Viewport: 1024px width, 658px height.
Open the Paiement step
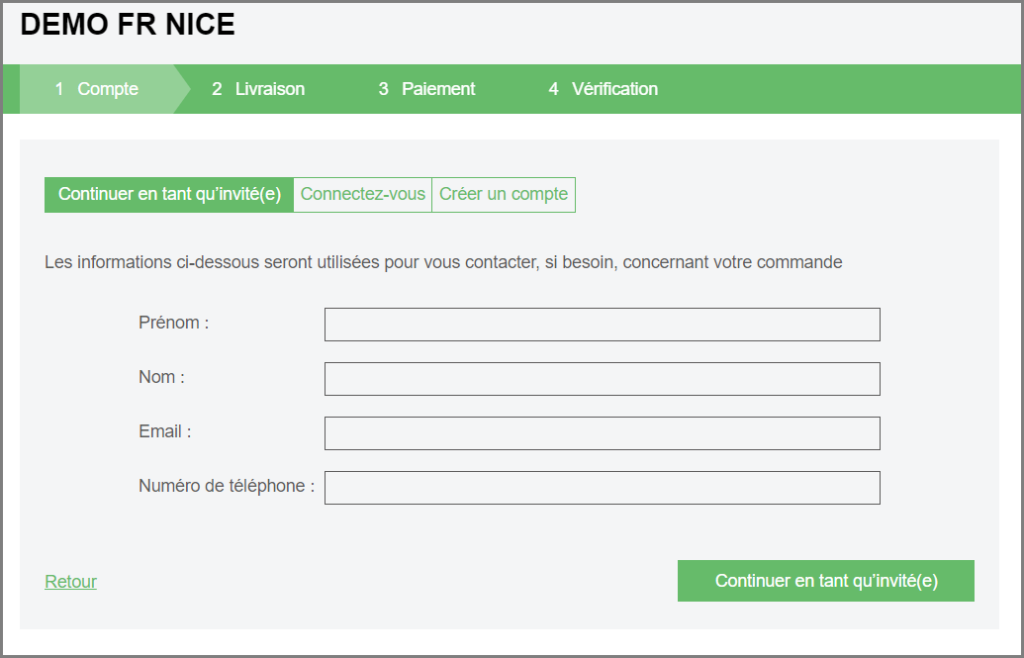click(426, 89)
